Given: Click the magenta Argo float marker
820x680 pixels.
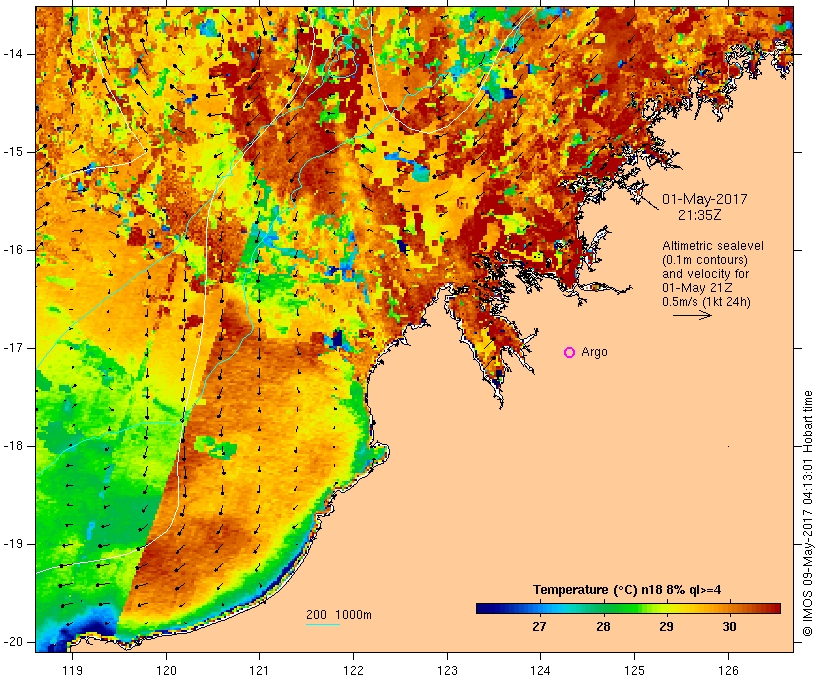Looking at the screenshot, I should point(570,353).
